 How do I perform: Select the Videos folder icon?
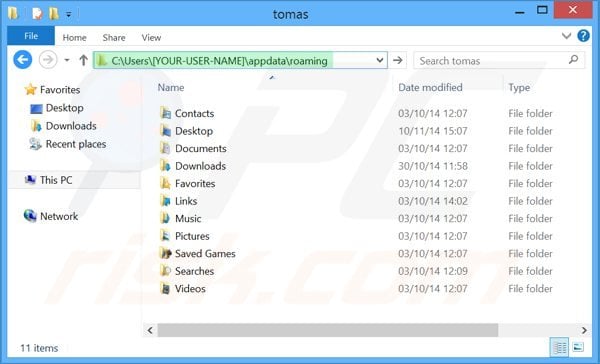pyautogui.click(x=165, y=289)
